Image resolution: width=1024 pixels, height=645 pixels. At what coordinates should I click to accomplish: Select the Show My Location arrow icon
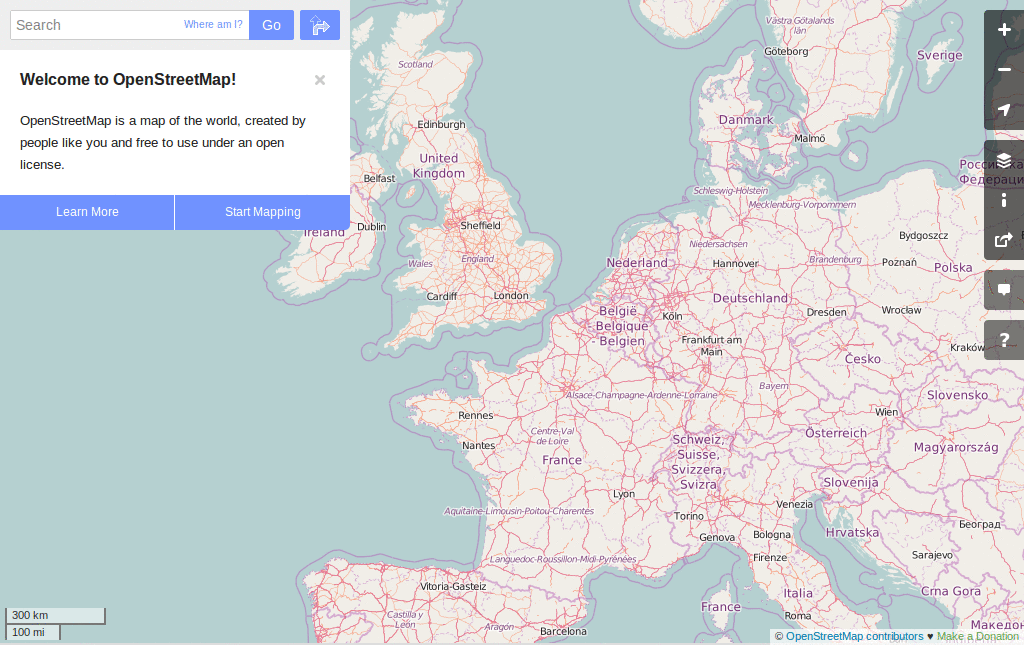tap(1003, 110)
